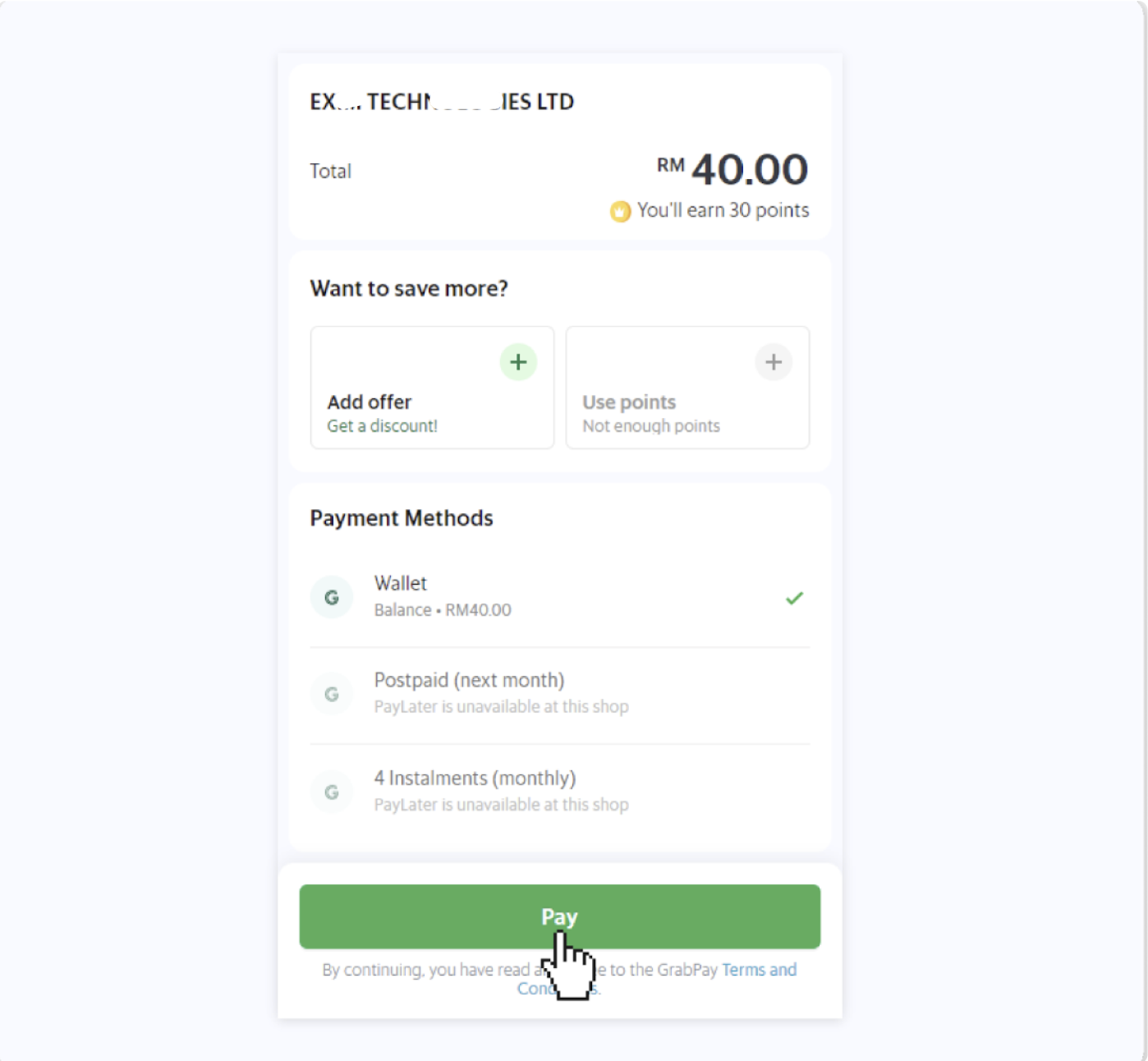
Task: Select the Wallet payment method label
Action: [x=401, y=583]
